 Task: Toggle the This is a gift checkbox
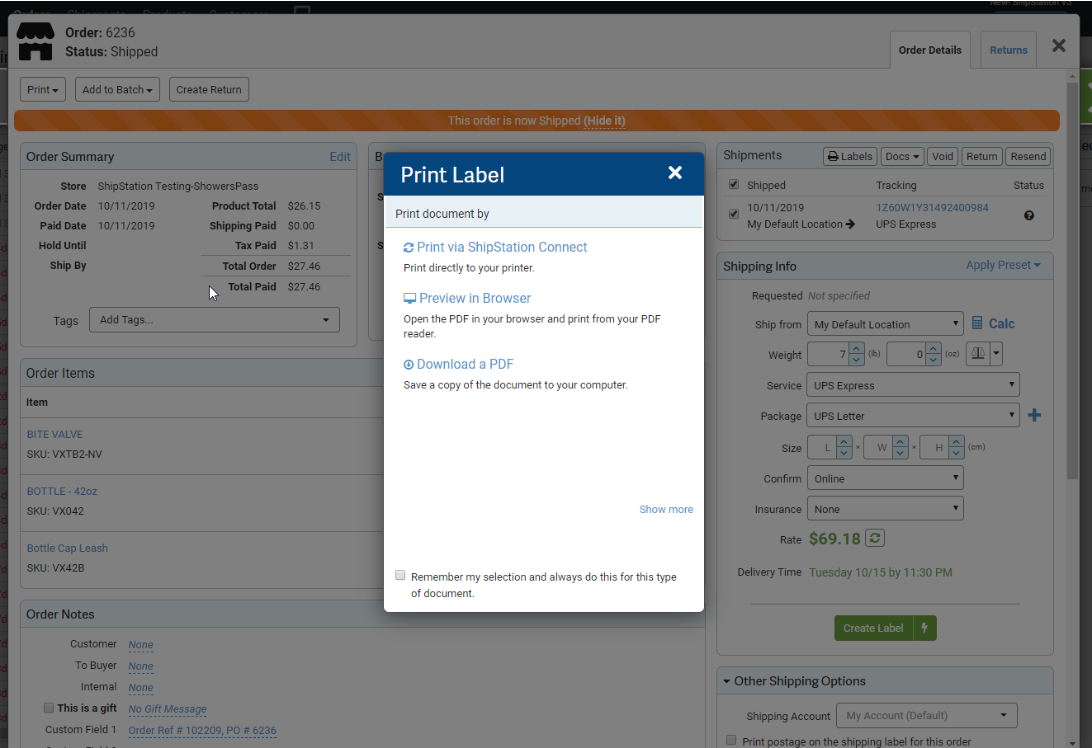[x=48, y=708]
